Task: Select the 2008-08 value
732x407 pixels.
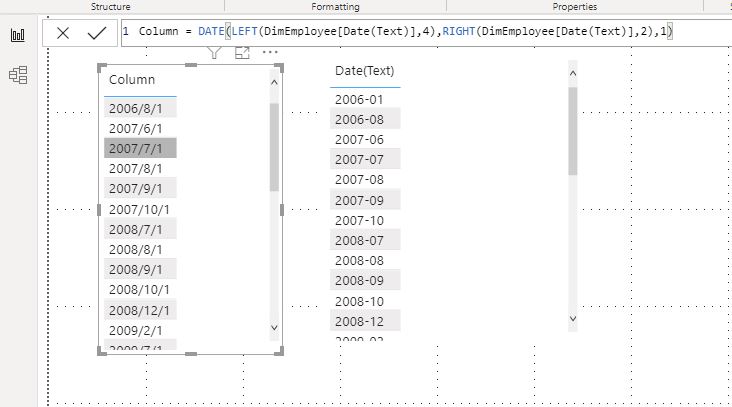Action: [x=365, y=261]
